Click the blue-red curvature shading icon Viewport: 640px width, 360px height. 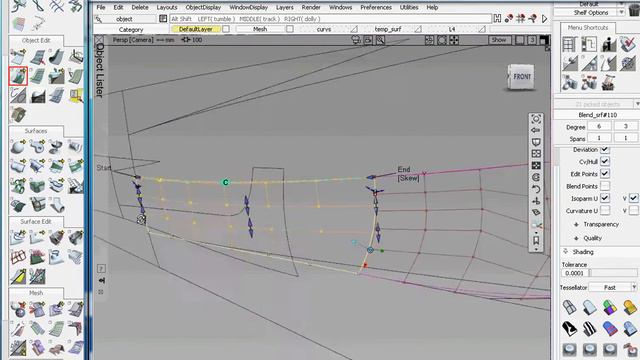click(609, 328)
